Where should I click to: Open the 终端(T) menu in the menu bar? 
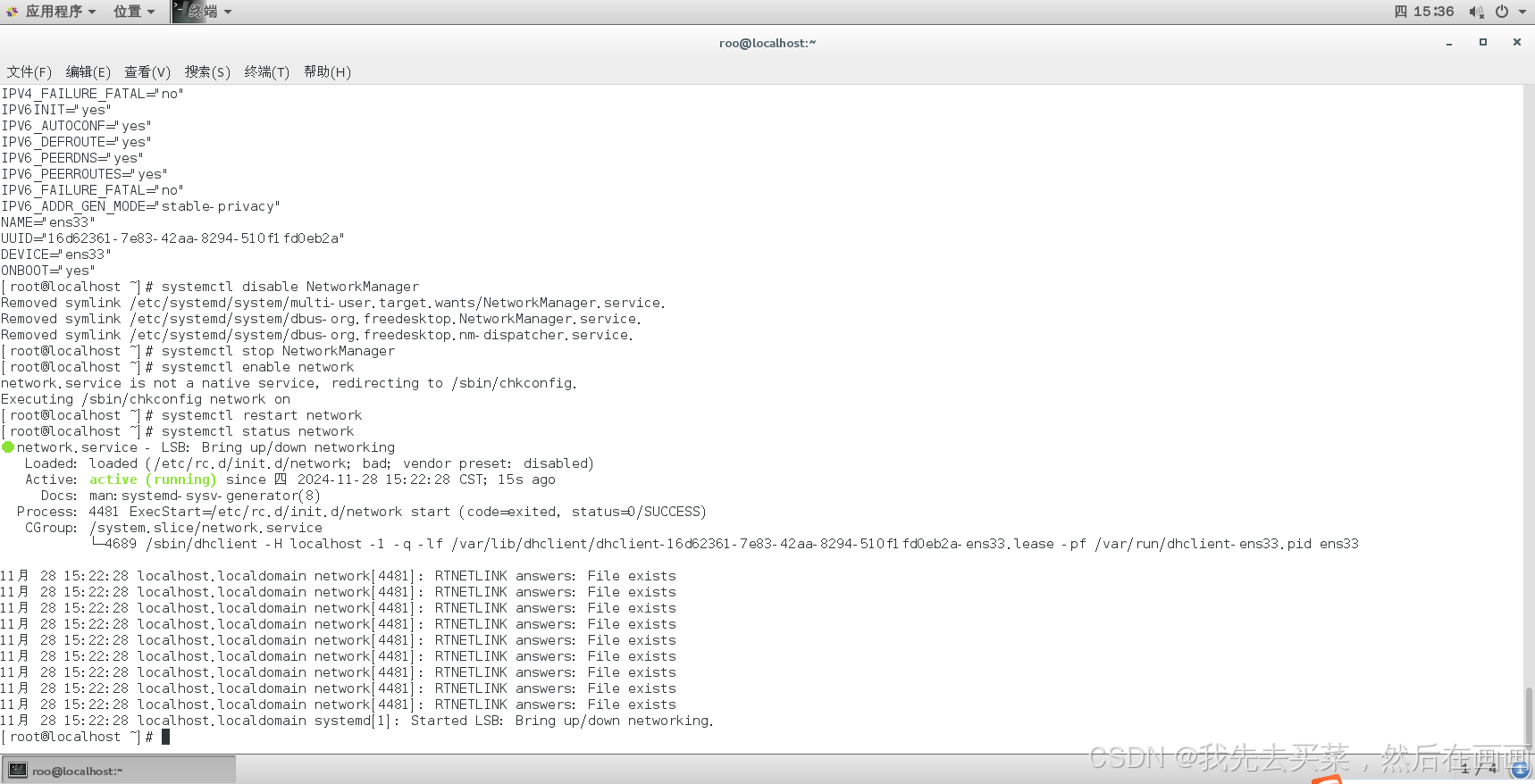coord(267,71)
